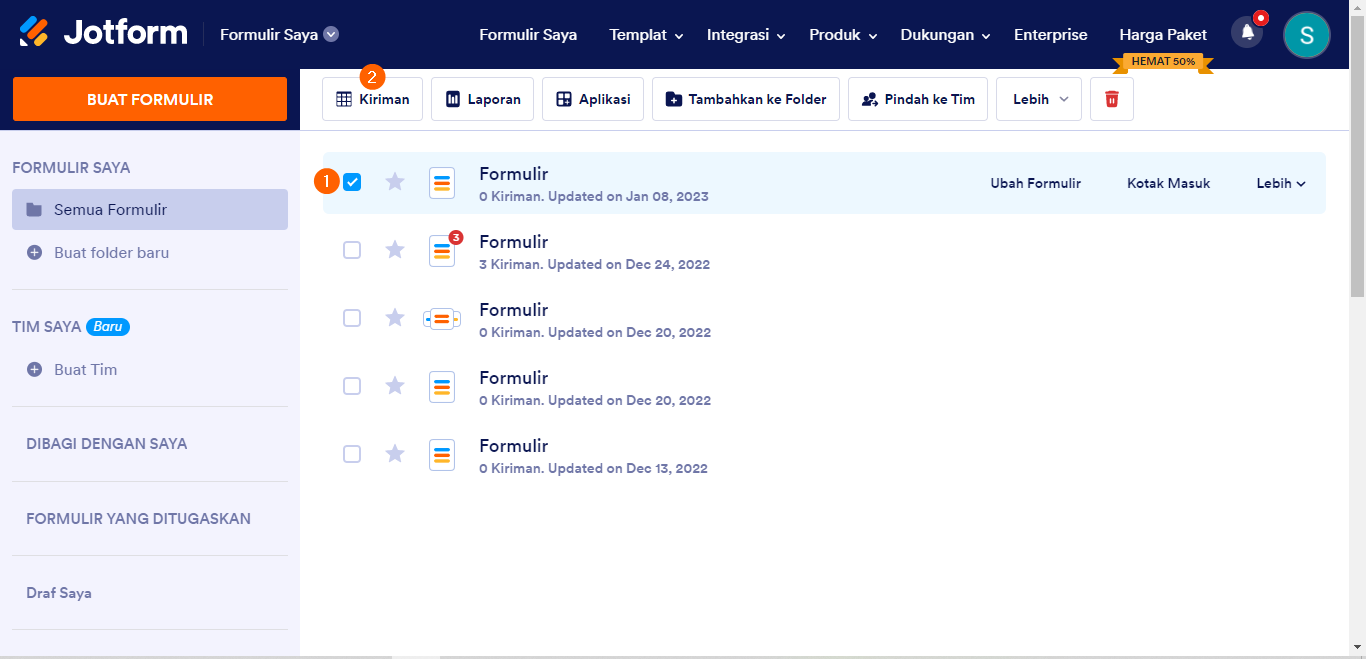Open the Enterprise menu item
This screenshot has height=659, width=1366.
(1050, 35)
